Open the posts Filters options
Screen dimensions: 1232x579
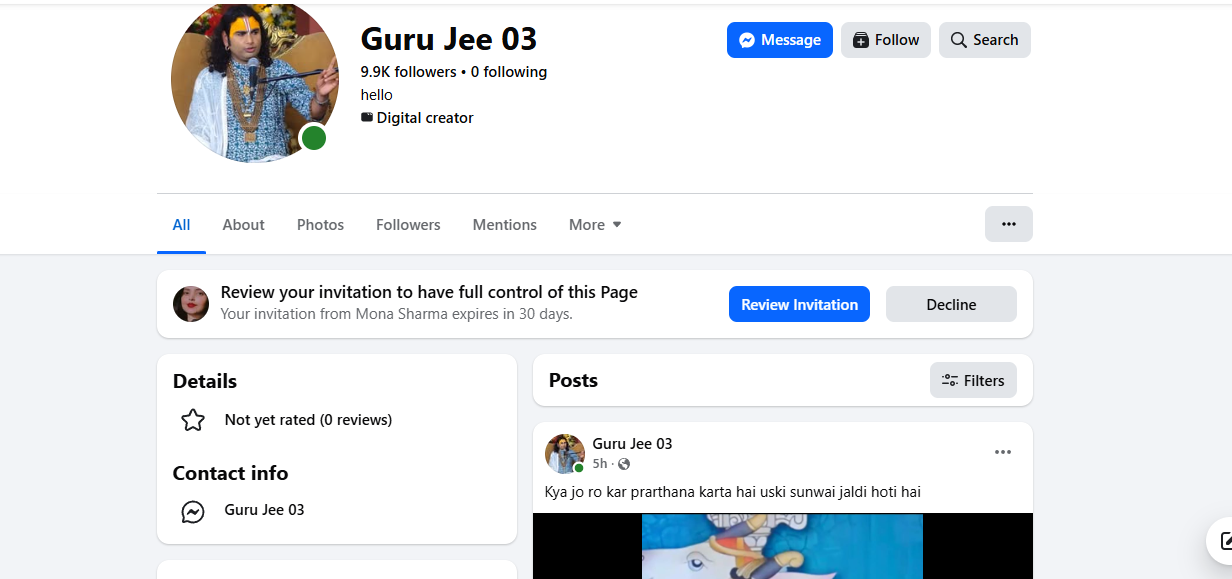click(x=973, y=380)
